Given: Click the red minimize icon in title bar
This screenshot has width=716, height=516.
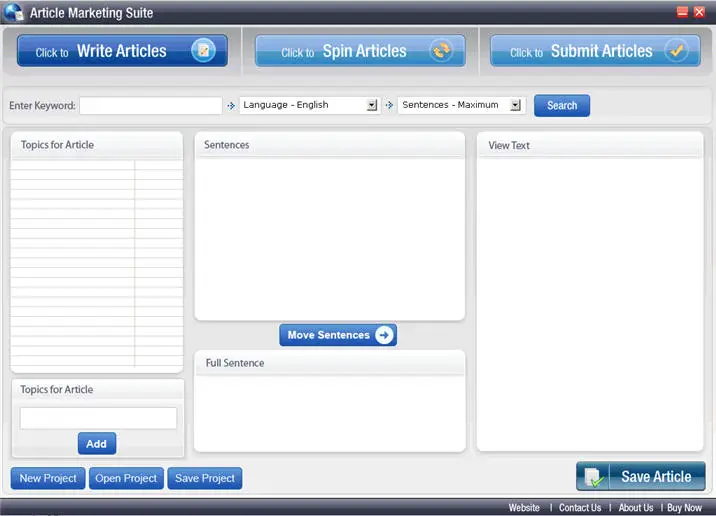Looking at the screenshot, I should click(682, 12).
